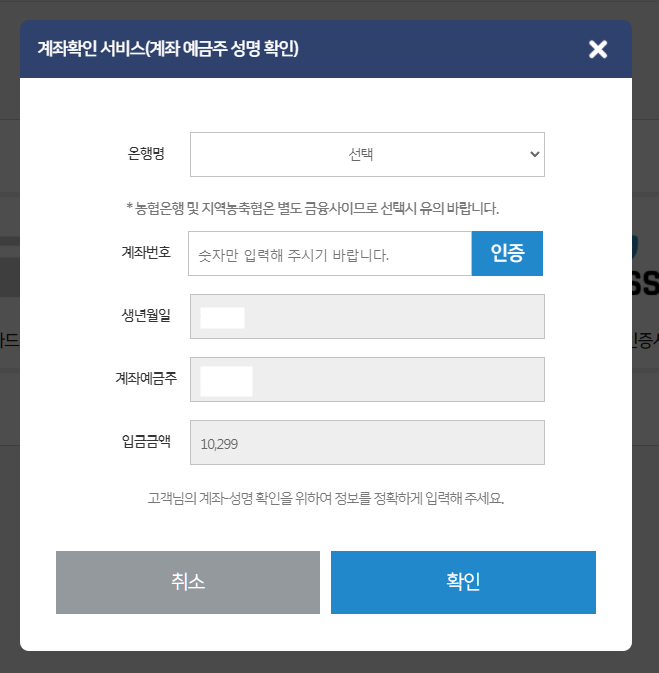Confirm with the blue 확인 button

click(463, 582)
